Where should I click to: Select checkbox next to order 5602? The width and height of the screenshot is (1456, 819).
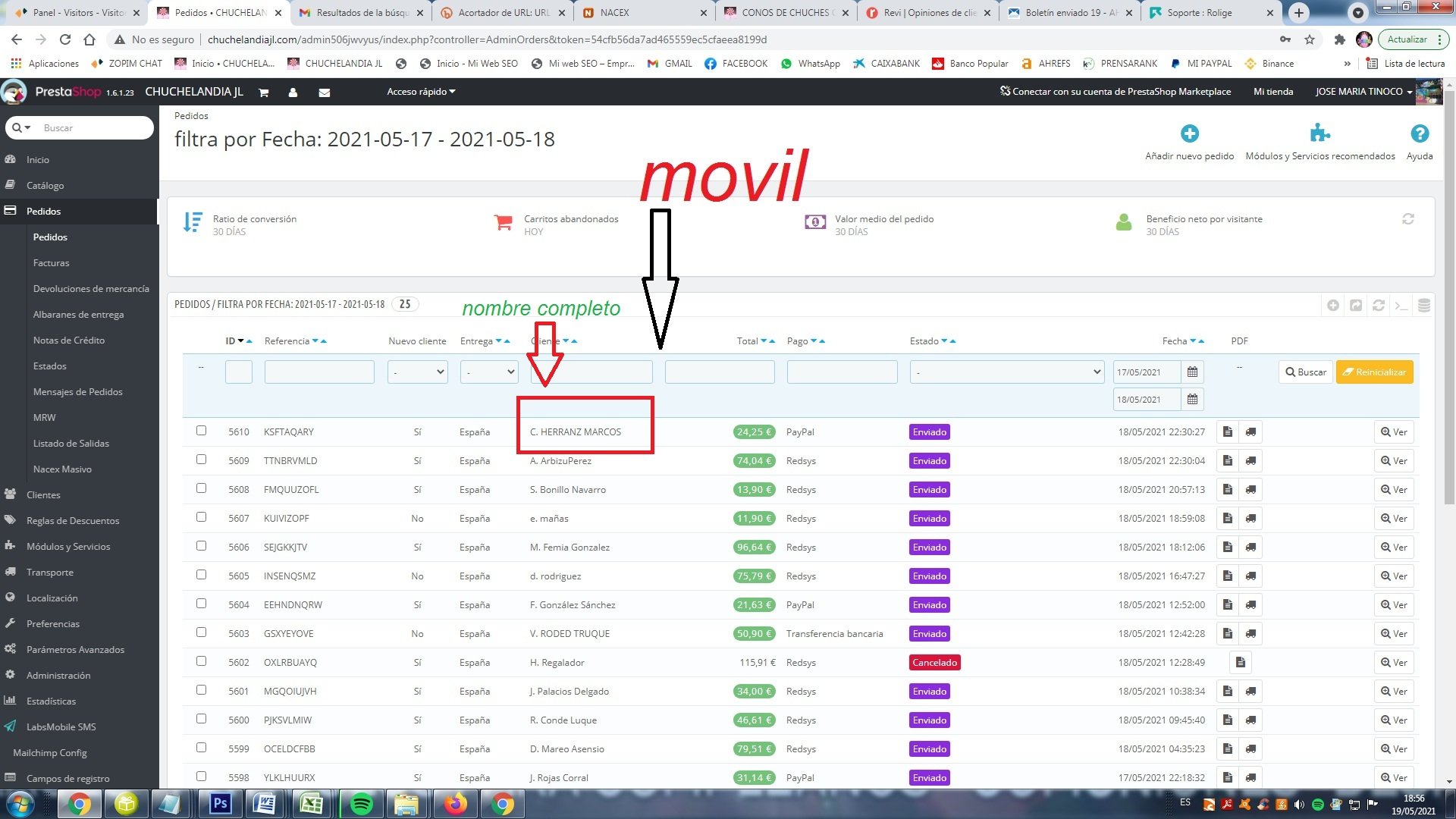[x=201, y=661]
